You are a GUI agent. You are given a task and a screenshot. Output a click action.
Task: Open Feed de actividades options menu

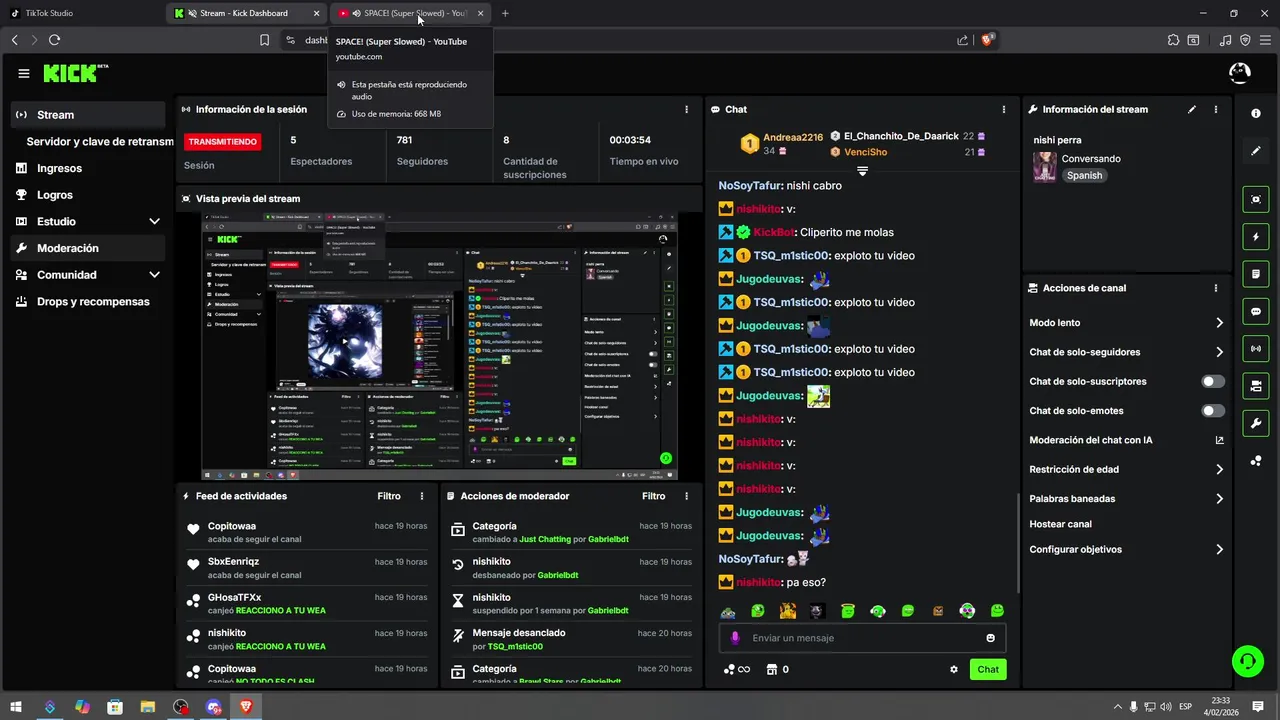[x=422, y=496]
